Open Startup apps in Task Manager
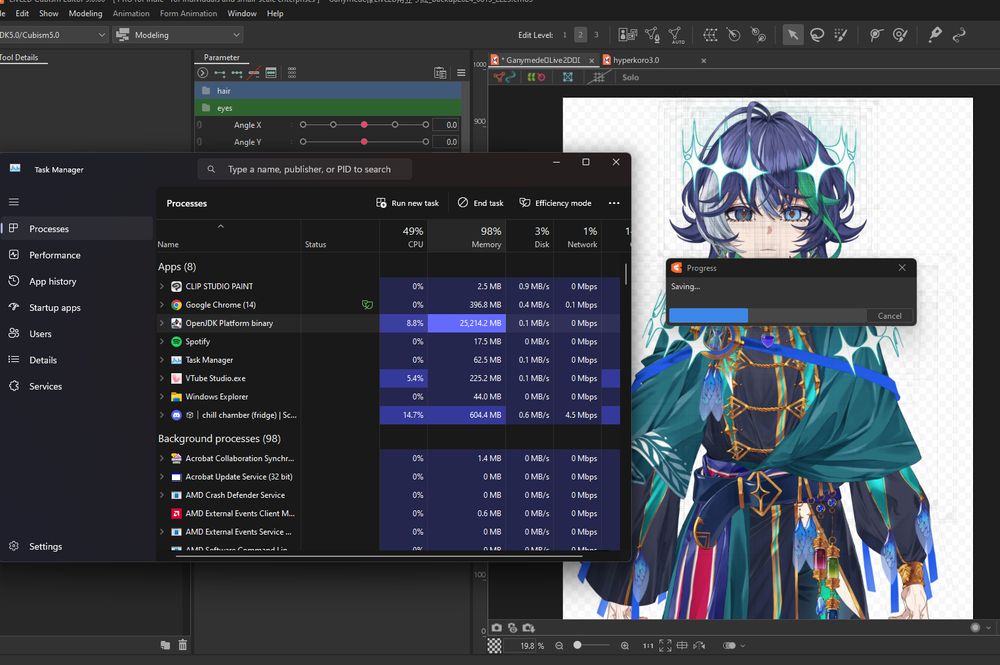1000x665 pixels. [x=77, y=307]
